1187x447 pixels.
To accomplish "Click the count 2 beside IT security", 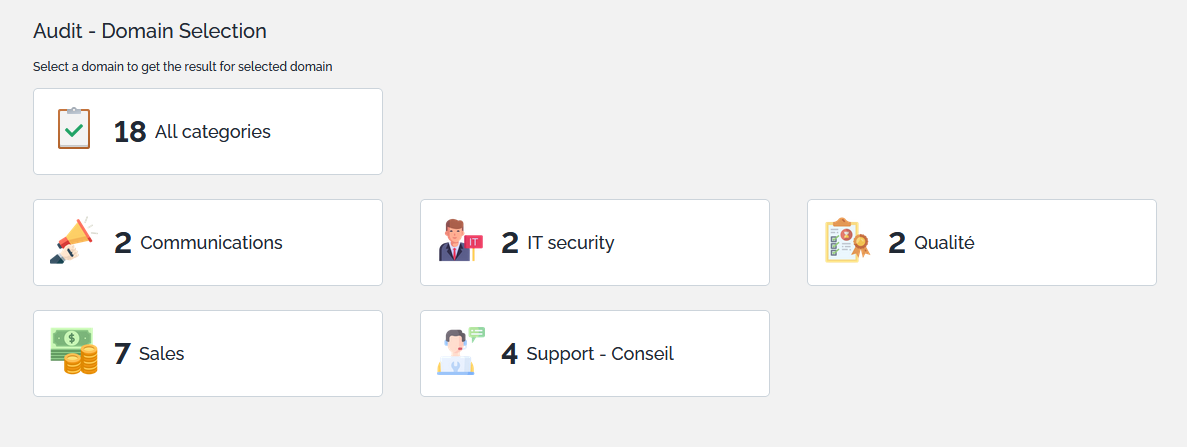I will pos(510,243).
